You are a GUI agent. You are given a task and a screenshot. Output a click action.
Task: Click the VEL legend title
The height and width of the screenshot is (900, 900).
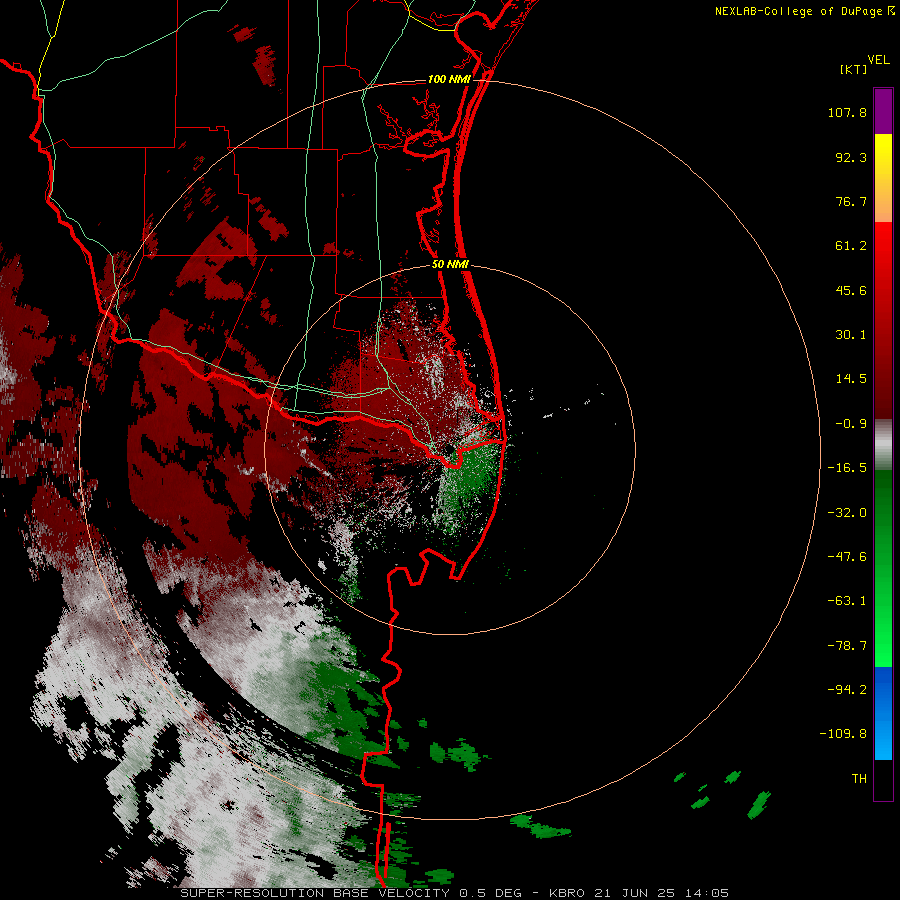pos(878,60)
